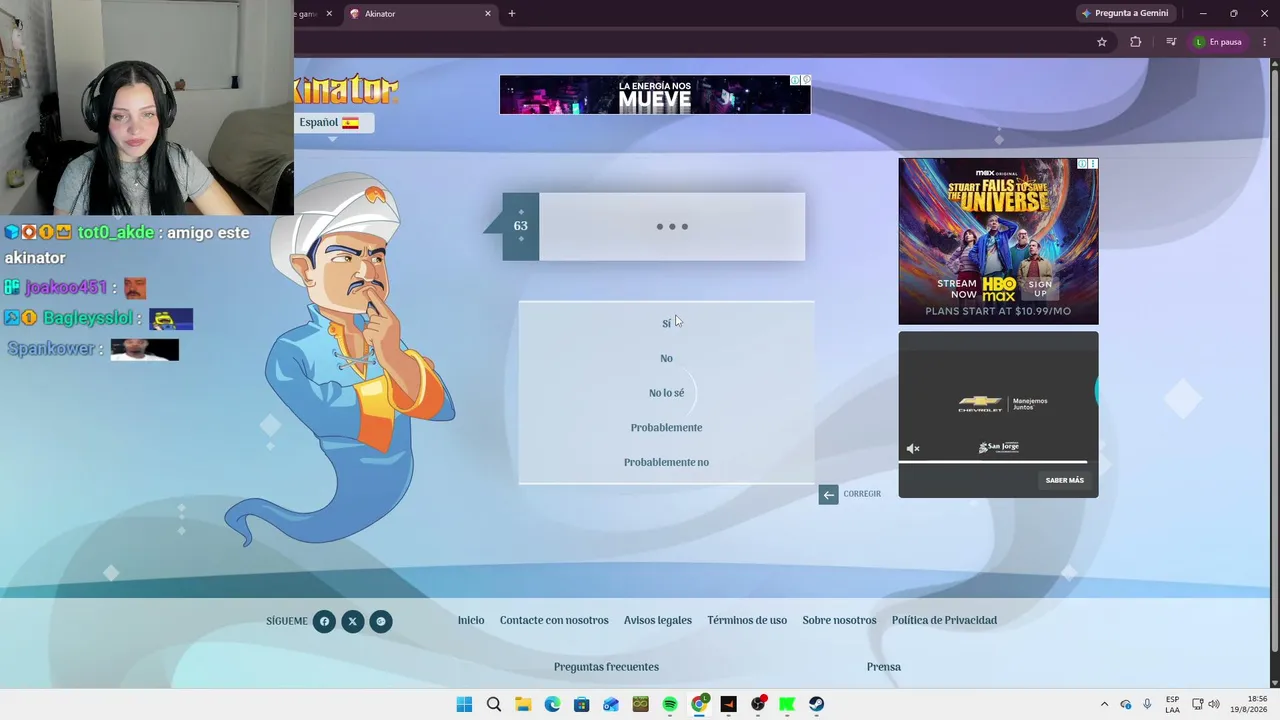Click the HBO Max ad info icon

click(1082, 164)
